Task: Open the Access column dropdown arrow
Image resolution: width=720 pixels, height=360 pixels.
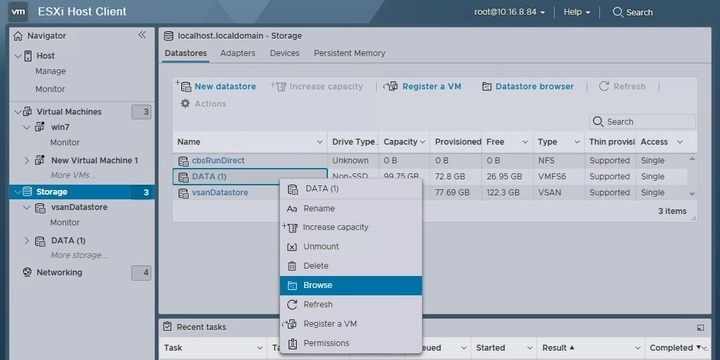Action: pos(680,142)
